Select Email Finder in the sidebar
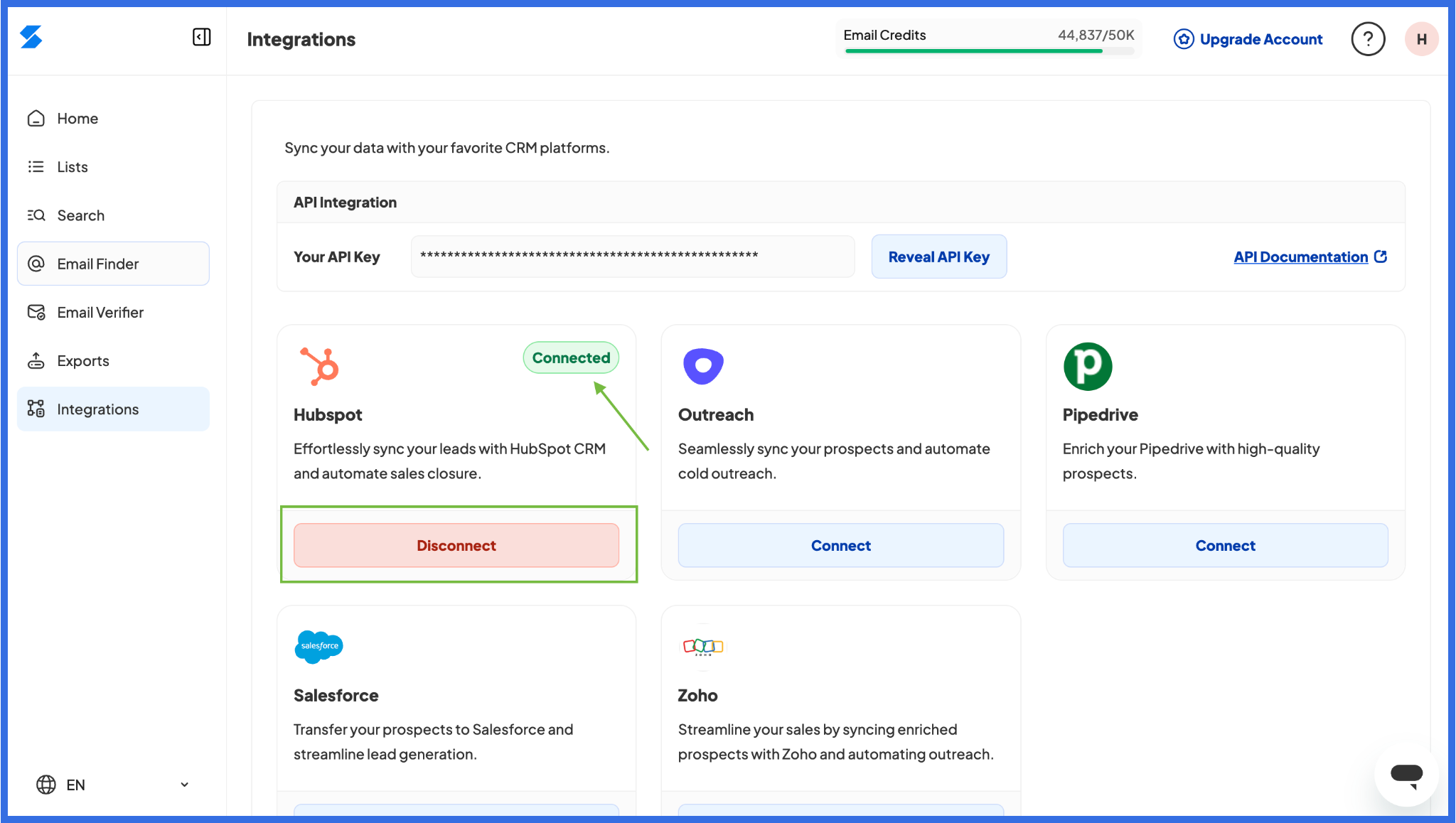This screenshot has height=823, width=1456. (x=113, y=264)
